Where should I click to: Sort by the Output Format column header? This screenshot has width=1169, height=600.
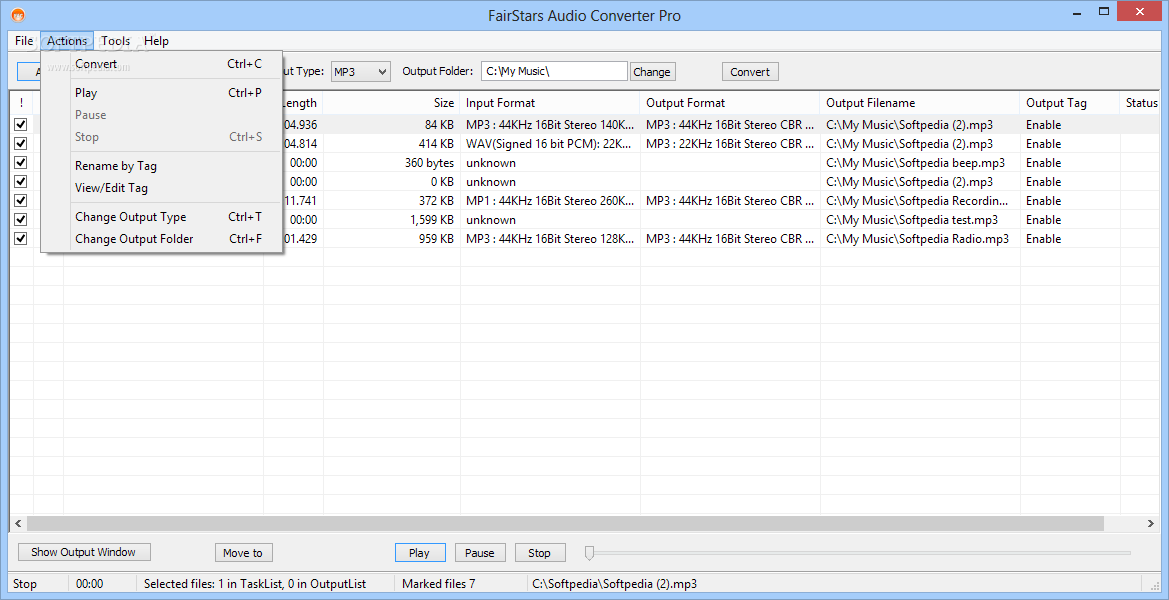pos(730,103)
